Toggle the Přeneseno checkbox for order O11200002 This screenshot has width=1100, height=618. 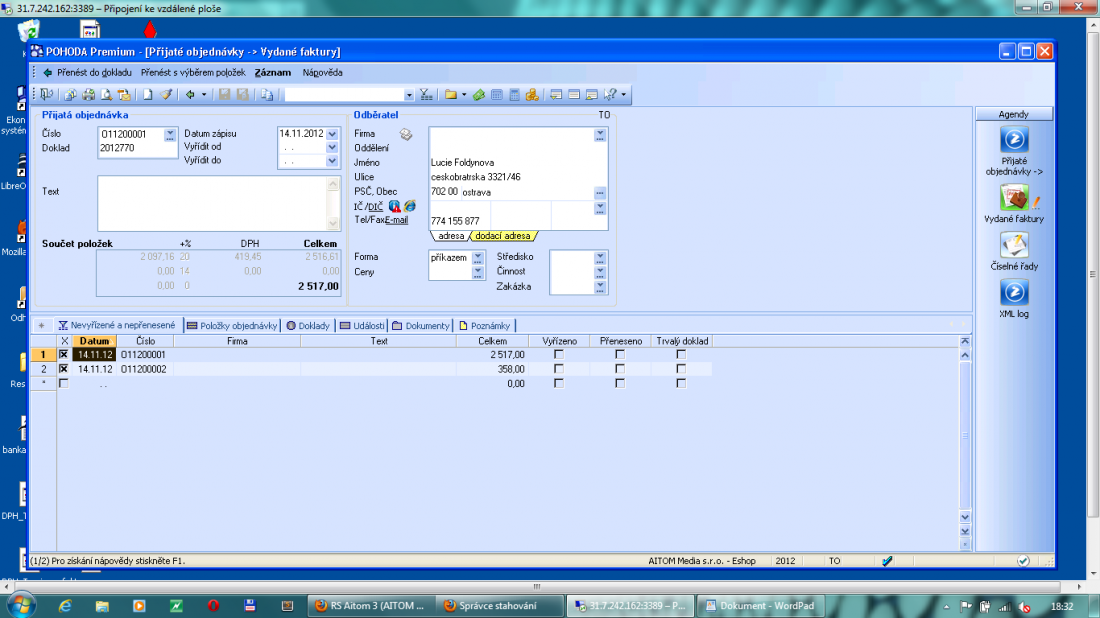pos(620,369)
